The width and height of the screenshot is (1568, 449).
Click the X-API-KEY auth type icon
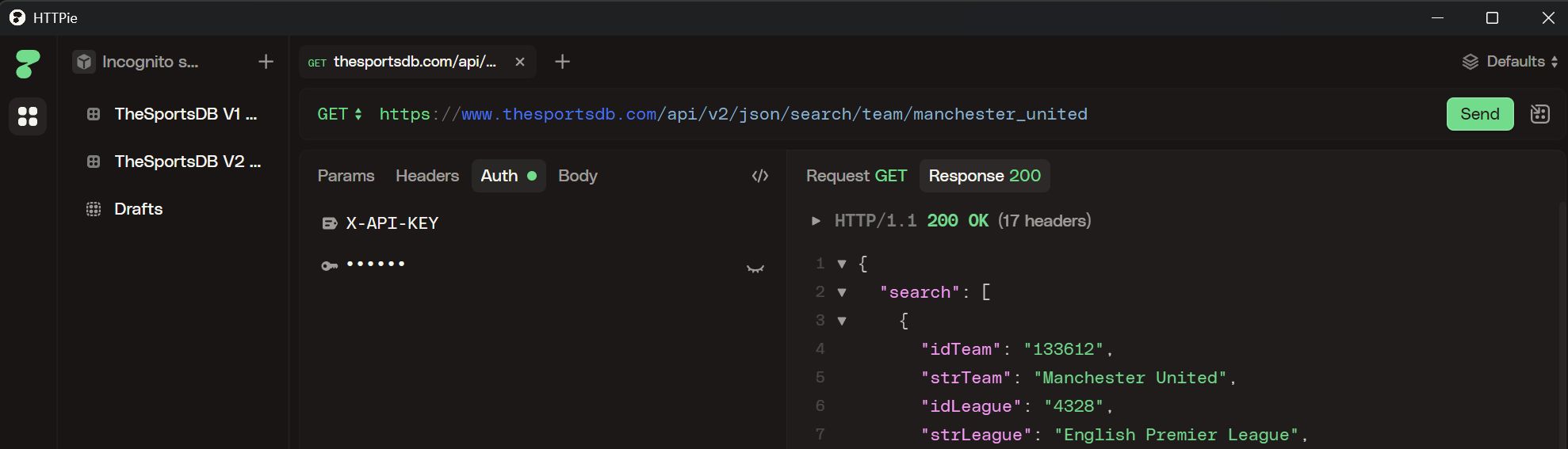(x=330, y=223)
